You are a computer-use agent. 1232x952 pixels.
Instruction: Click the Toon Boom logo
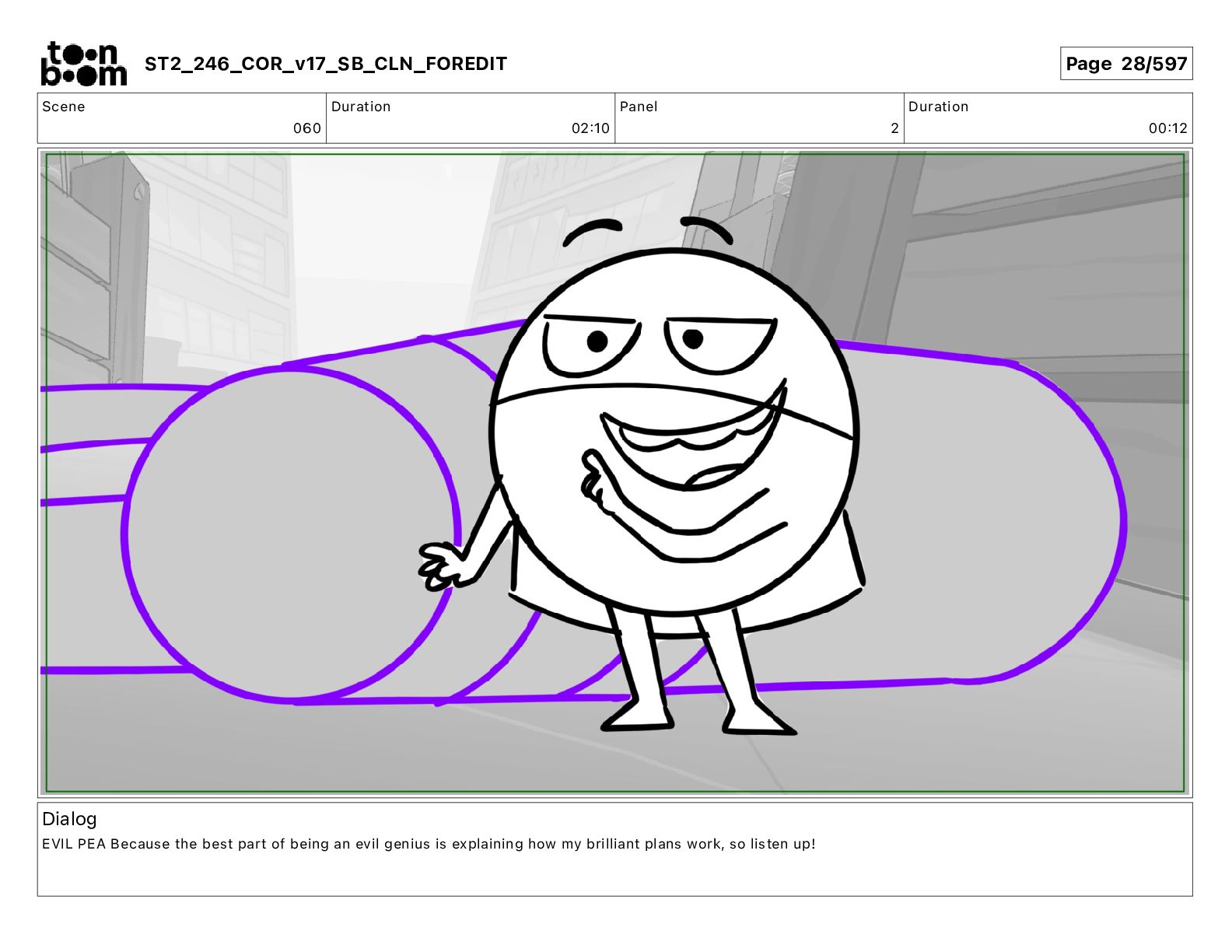click(83, 64)
